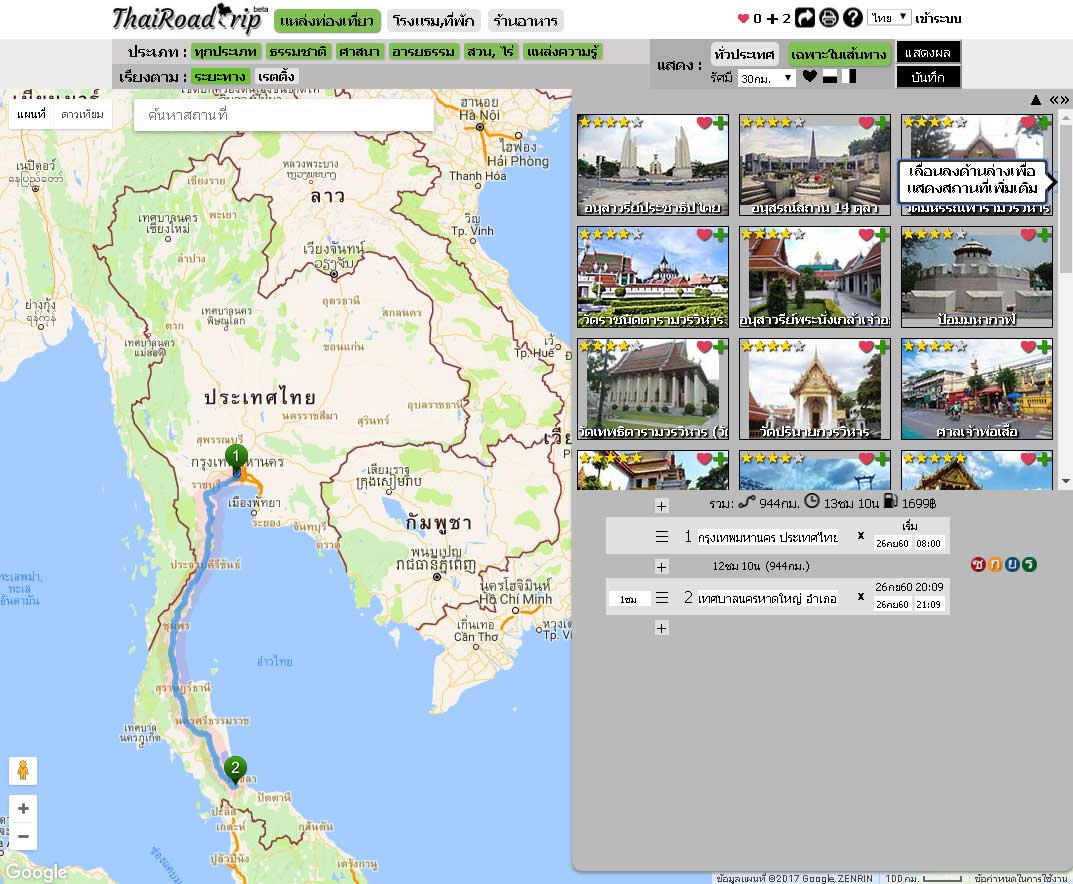Click the ThaiRoadTrip logo
1073x884 pixels.
pos(190,18)
